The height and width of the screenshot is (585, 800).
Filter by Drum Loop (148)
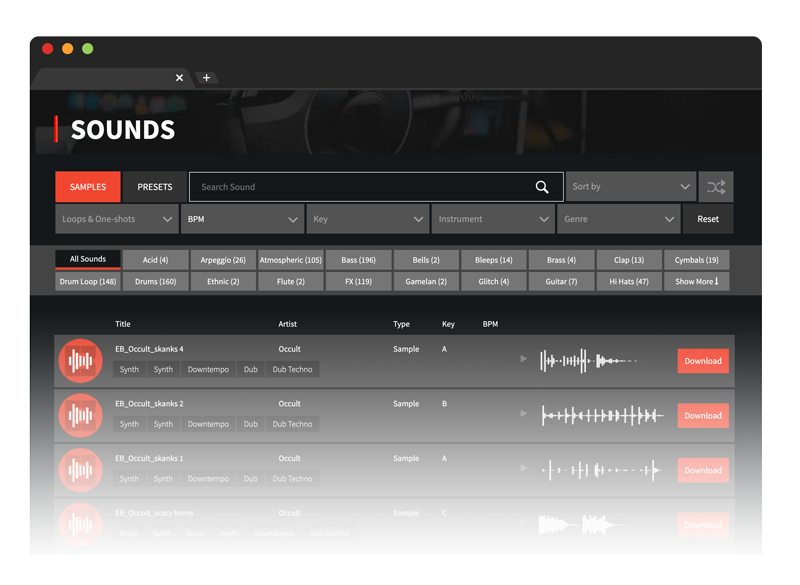[88, 282]
